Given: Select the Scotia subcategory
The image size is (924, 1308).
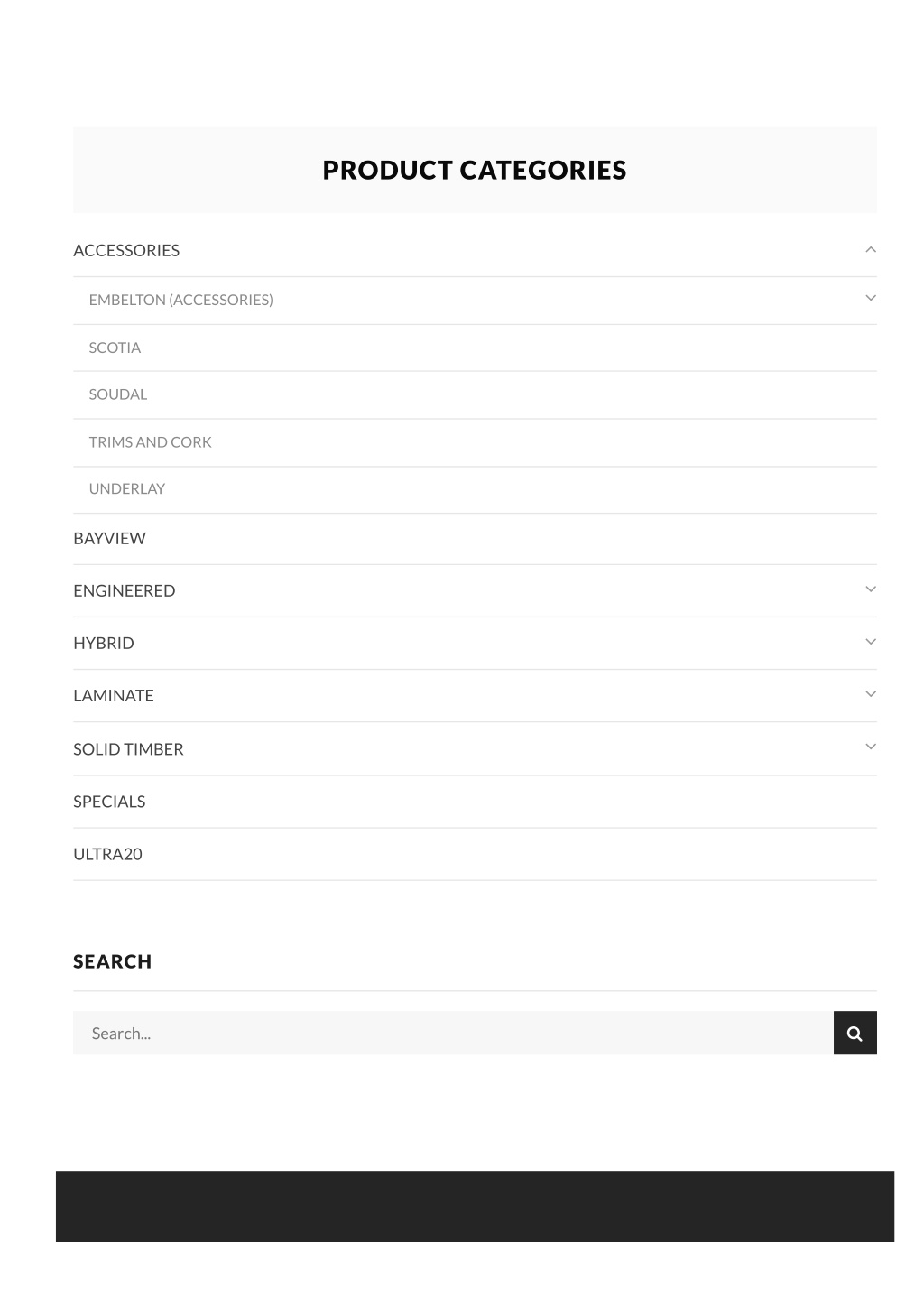Looking at the screenshot, I should click(115, 348).
